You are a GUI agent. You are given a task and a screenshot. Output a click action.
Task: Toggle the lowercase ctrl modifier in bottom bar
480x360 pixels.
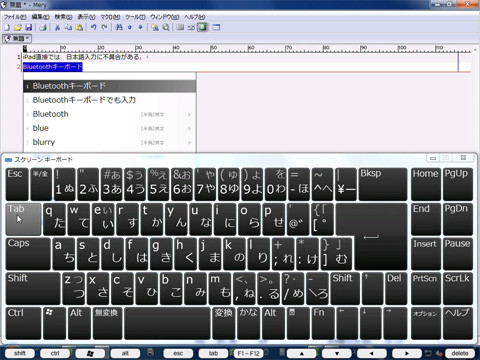pos(55,353)
